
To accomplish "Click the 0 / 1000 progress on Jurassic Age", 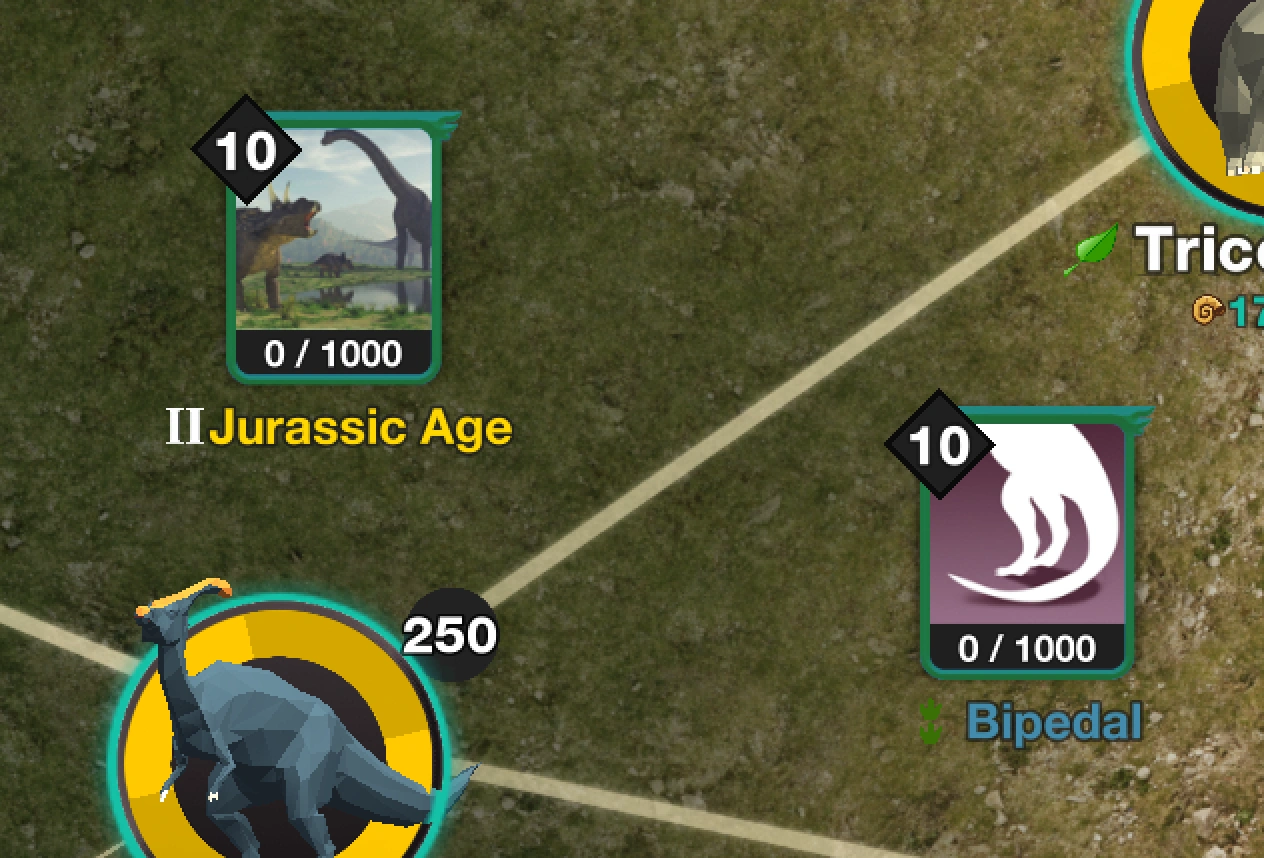I will click(x=334, y=353).
